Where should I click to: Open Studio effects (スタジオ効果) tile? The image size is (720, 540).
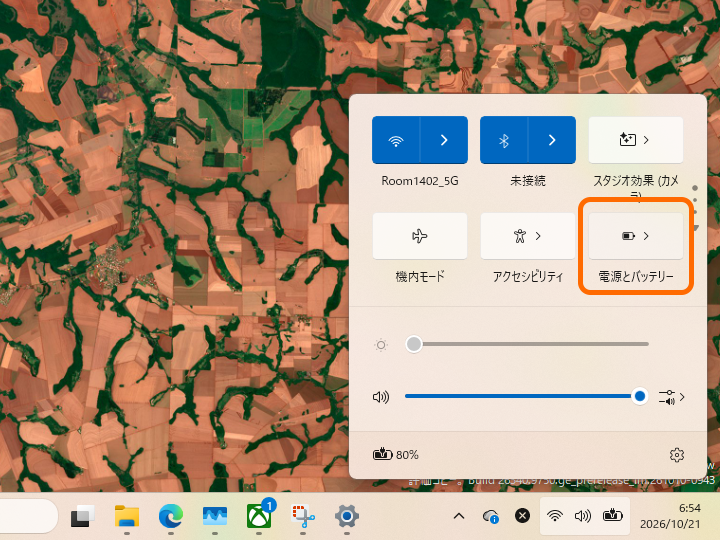636,140
